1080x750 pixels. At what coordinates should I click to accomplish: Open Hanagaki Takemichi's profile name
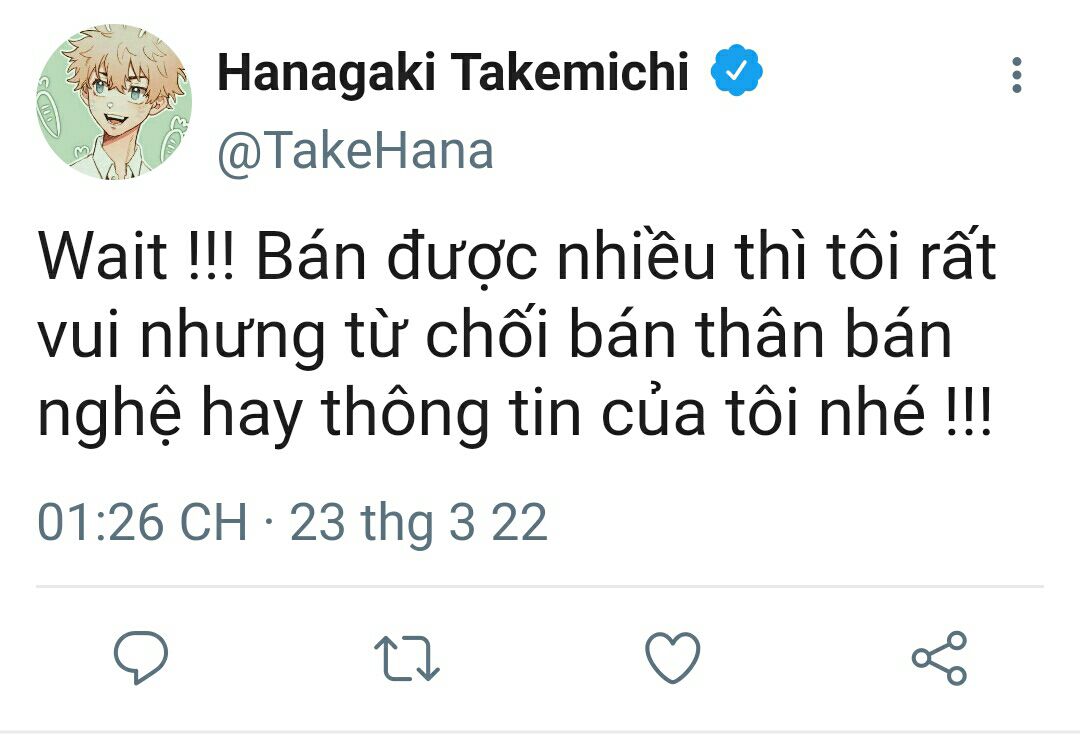(x=453, y=74)
